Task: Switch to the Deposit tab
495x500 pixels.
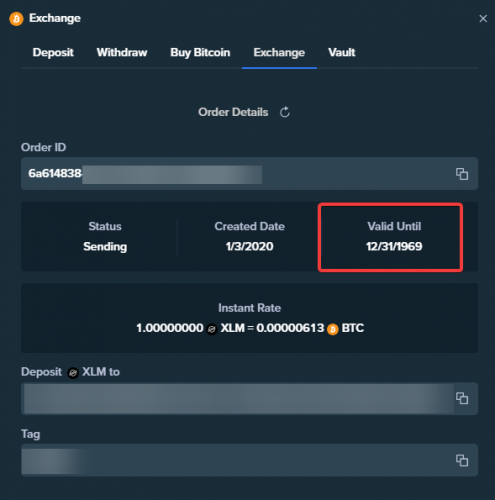Action: tap(53, 53)
